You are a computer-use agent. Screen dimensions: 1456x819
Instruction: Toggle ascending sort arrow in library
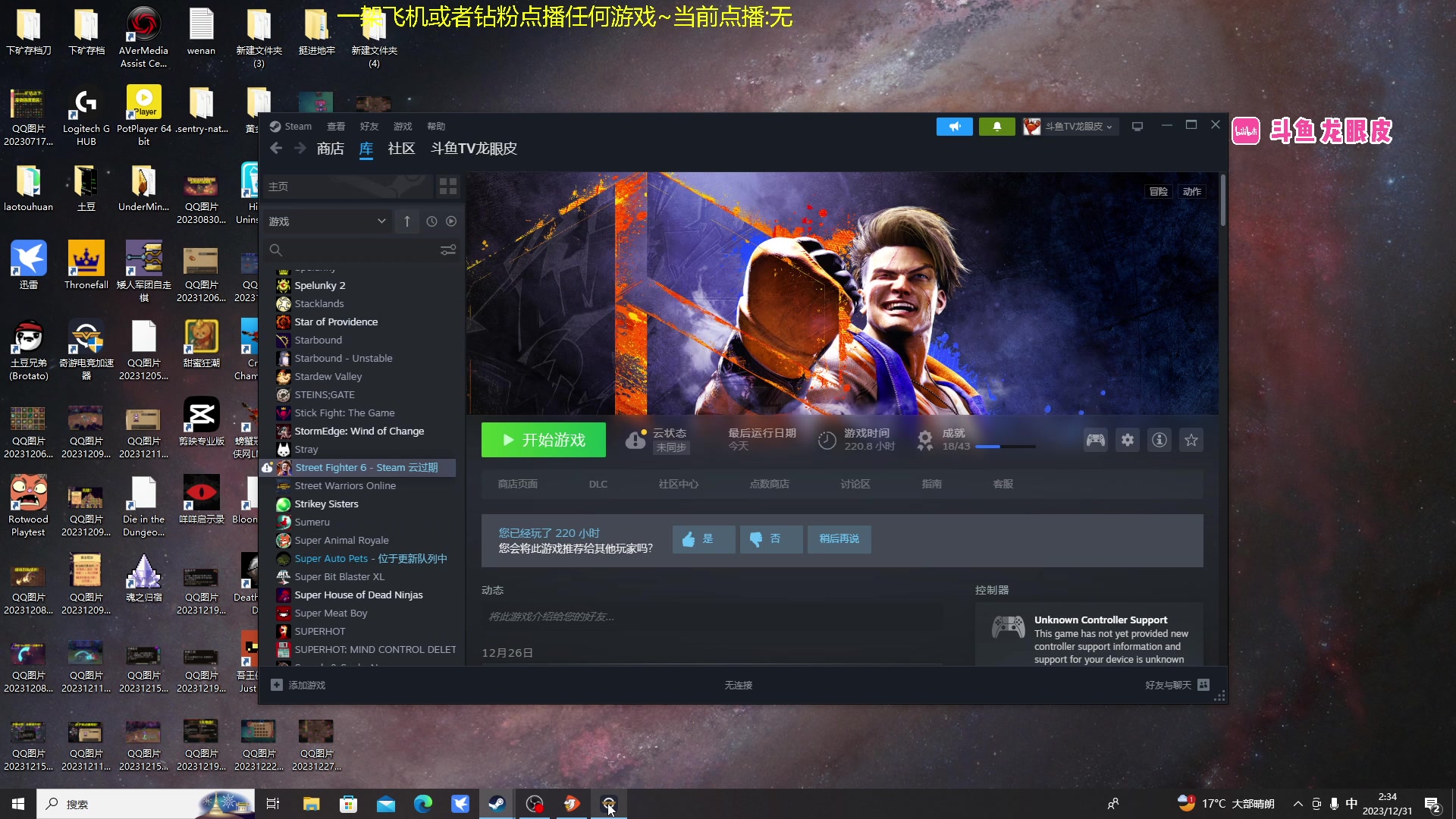[x=406, y=221]
